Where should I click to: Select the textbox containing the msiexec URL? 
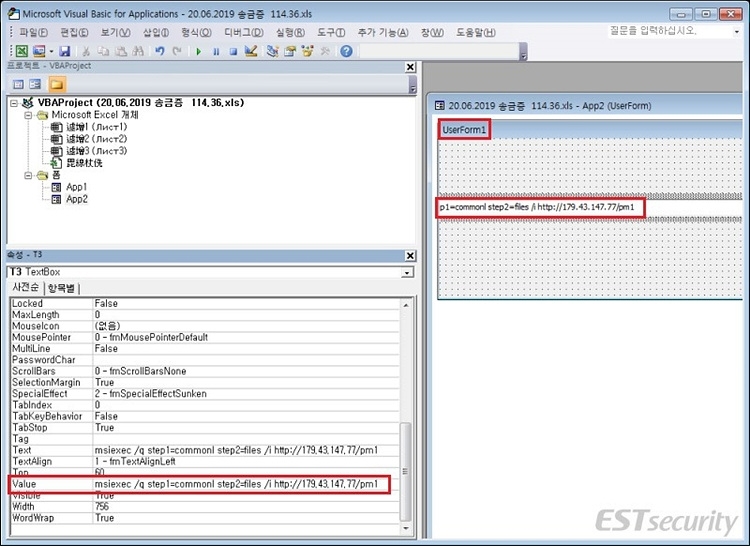pos(590,207)
